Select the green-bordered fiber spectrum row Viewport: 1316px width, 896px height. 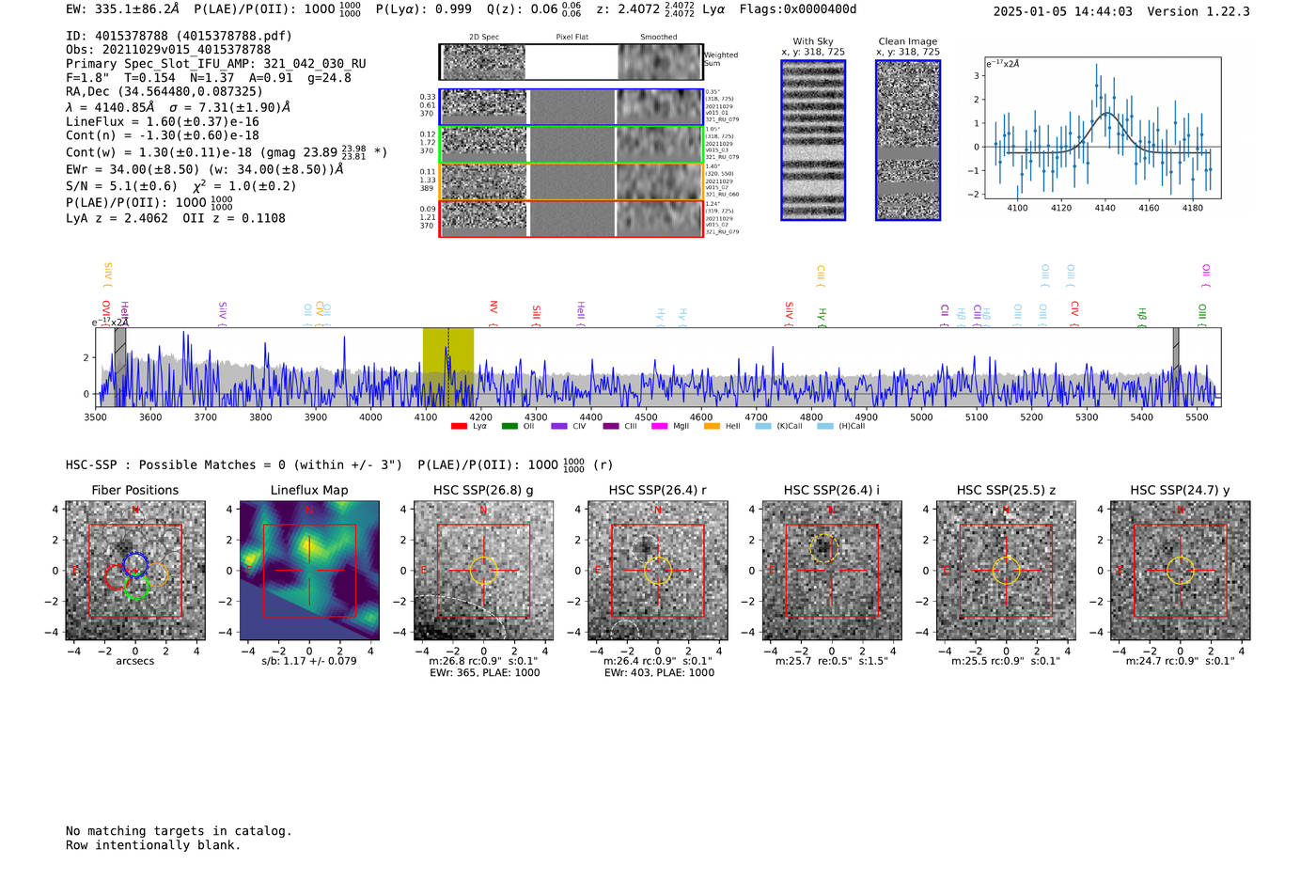[571, 144]
